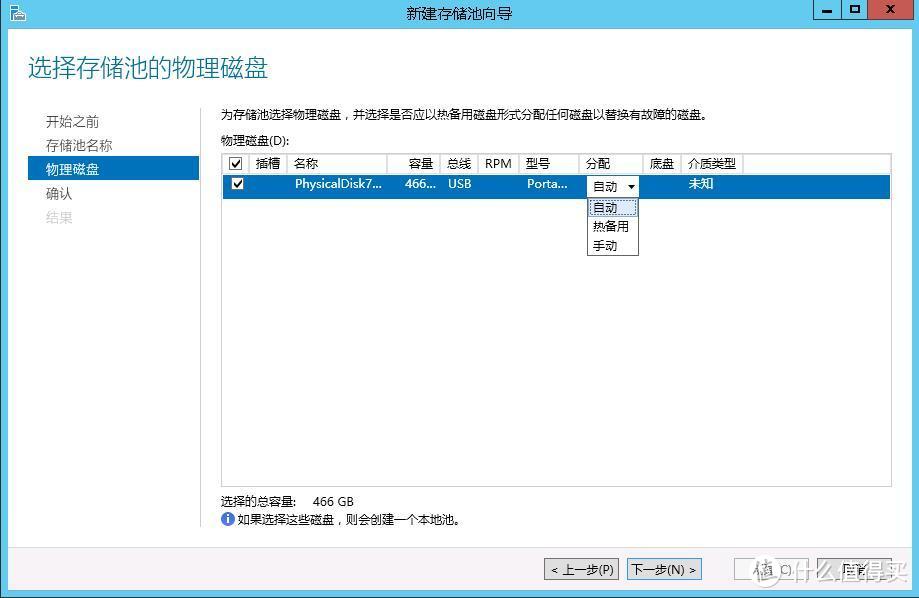Sort by 介质类型 column header
This screenshot has height=598, width=919.
(x=712, y=164)
